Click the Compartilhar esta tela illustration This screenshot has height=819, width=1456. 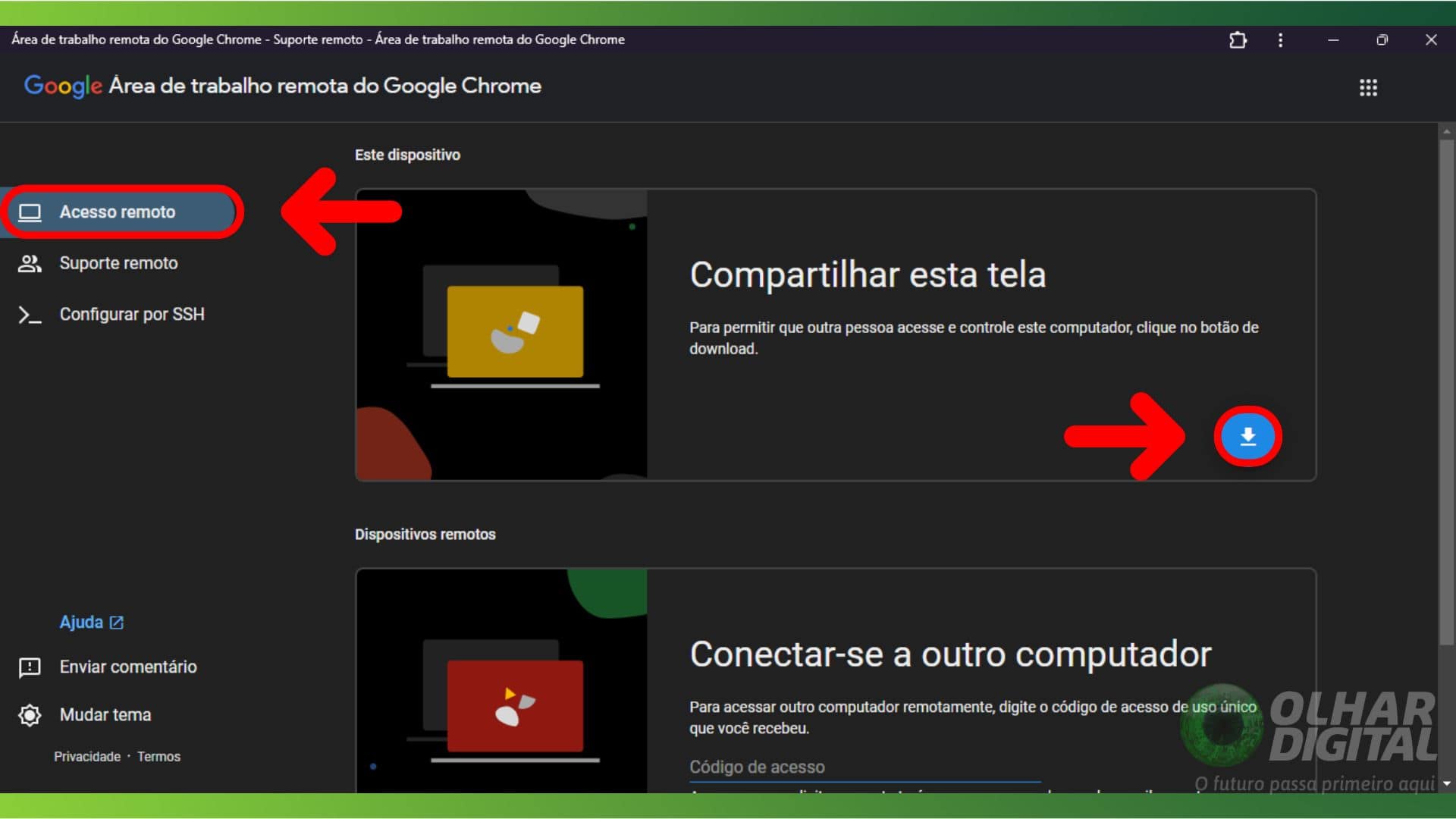click(x=501, y=334)
